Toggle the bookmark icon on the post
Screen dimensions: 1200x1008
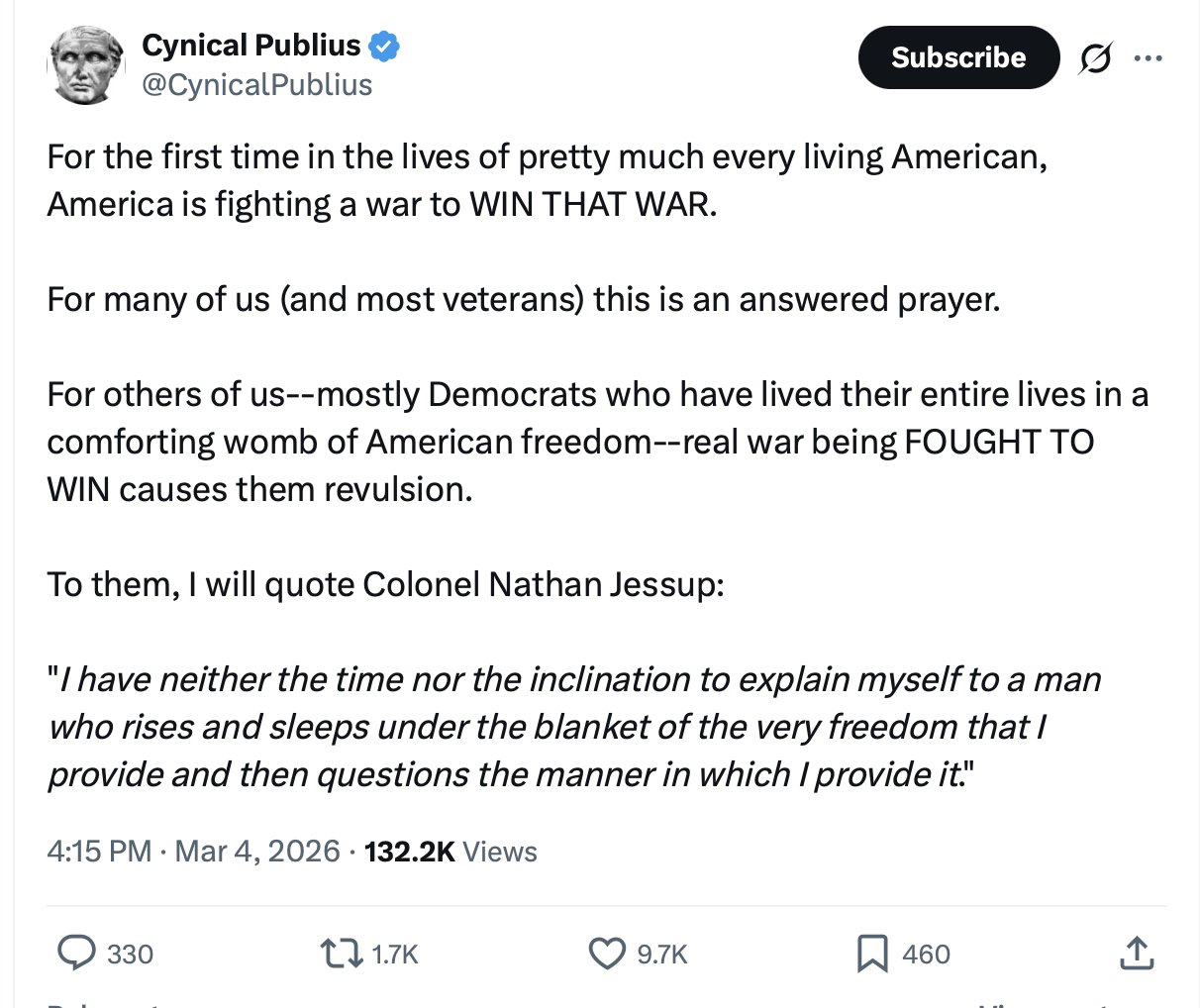[x=872, y=954]
